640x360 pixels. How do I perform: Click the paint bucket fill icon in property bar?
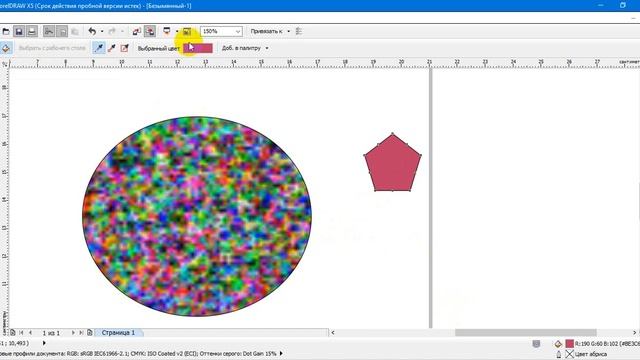[x=6, y=48]
